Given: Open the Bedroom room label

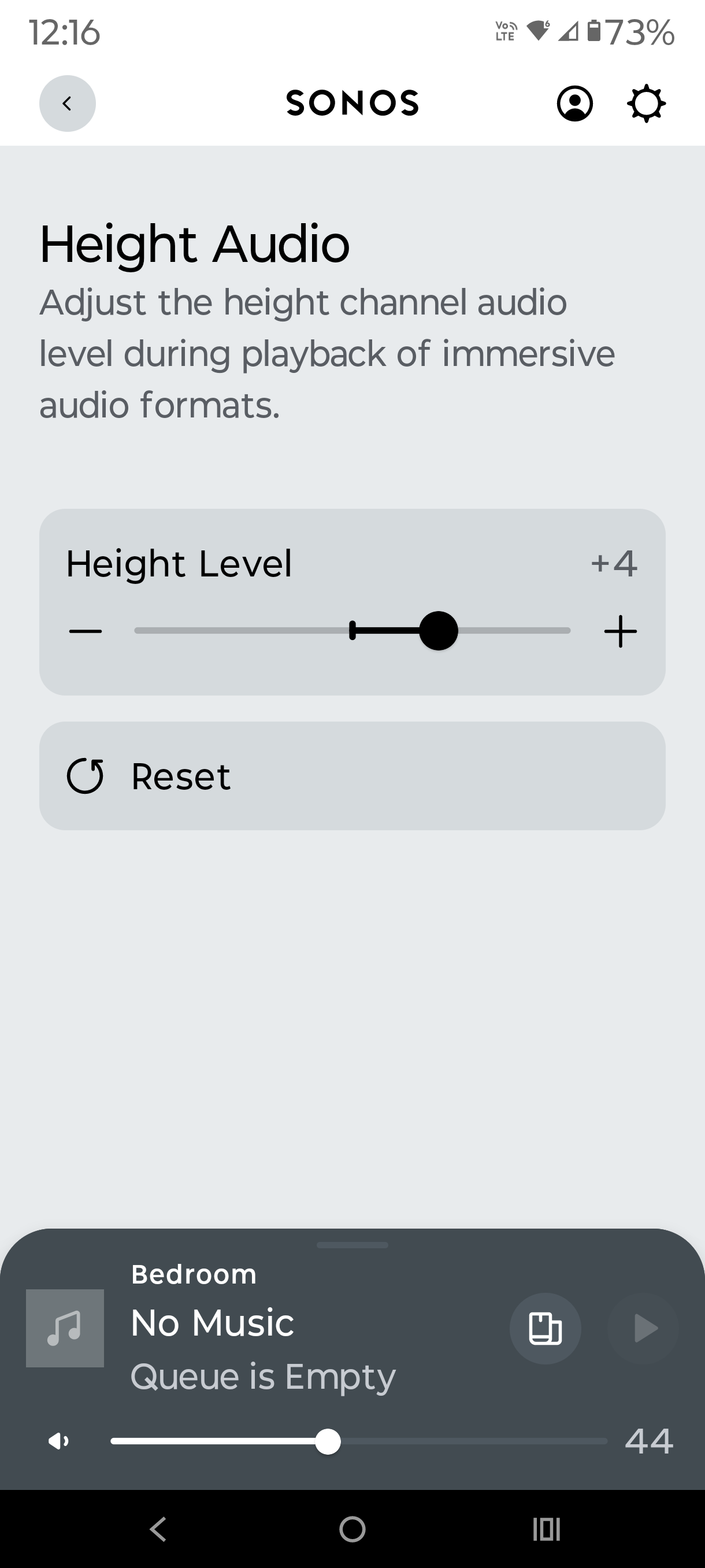Looking at the screenshot, I should point(194,1275).
